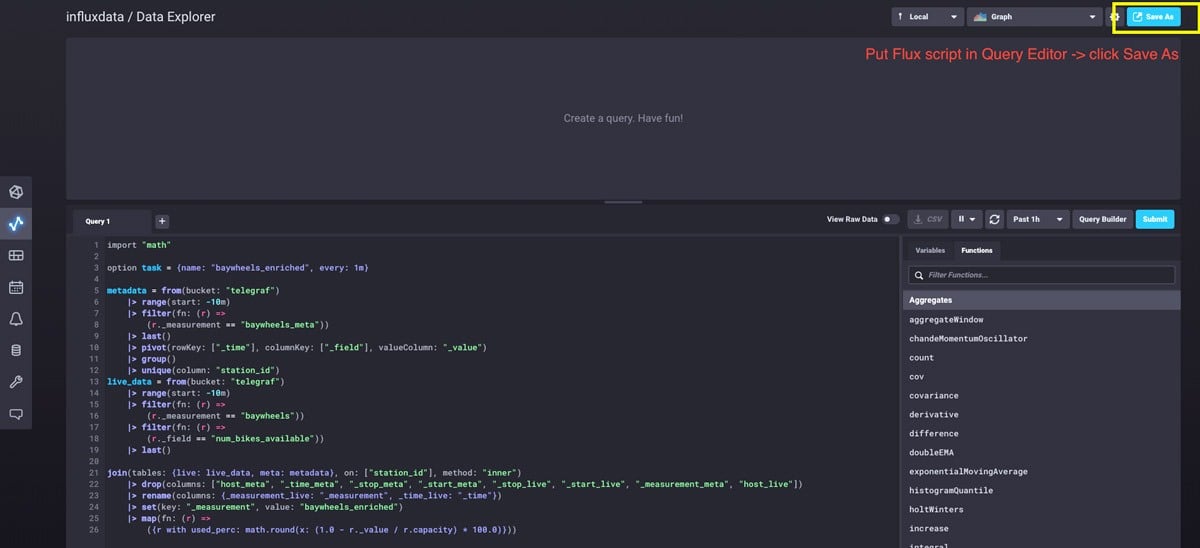Switch to the Variables tab
The height and width of the screenshot is (548, 1200).
pyautogui.click(x=930, y=250)
